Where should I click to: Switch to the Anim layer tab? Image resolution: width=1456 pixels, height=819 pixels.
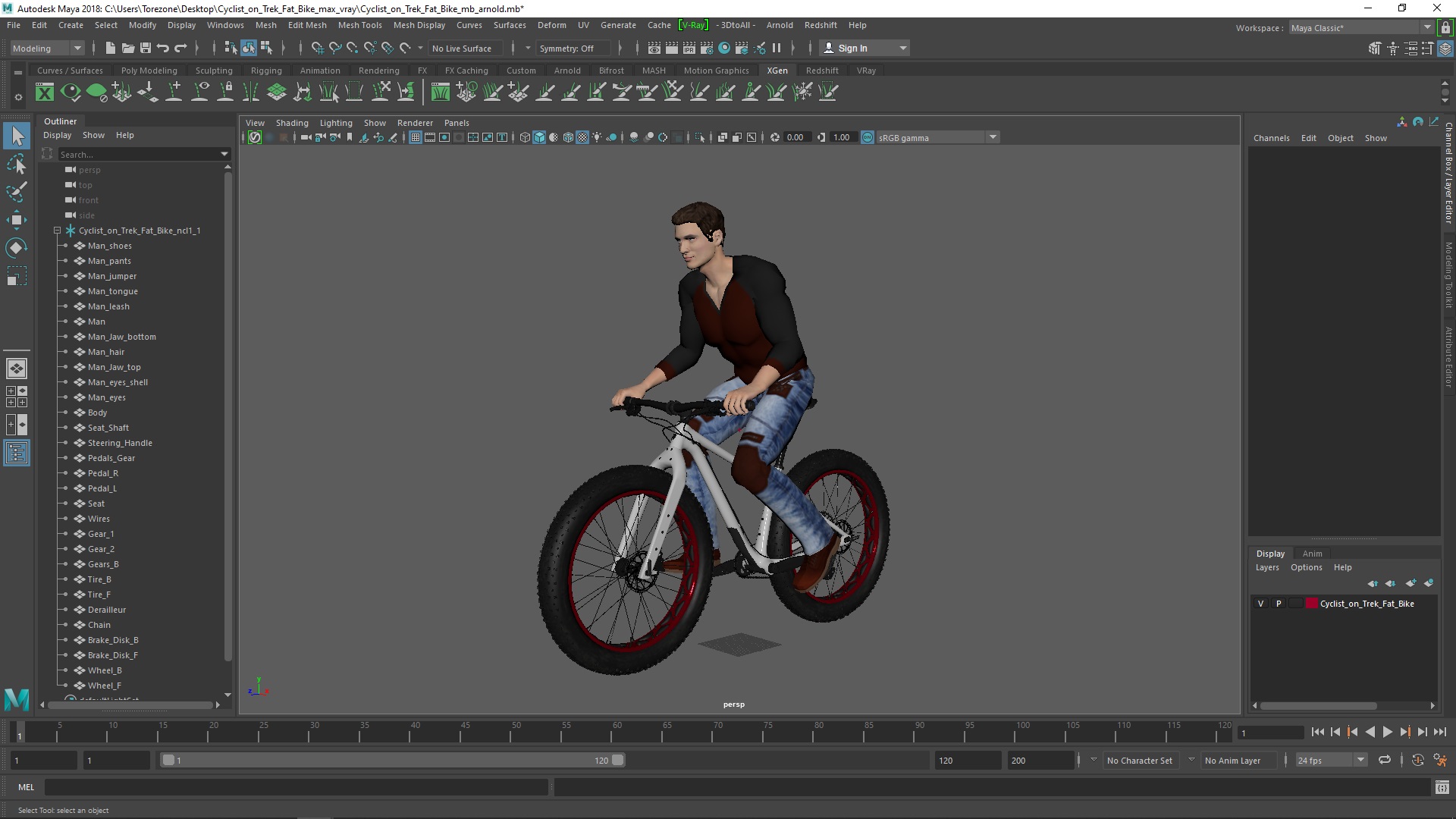[1311, 554]
